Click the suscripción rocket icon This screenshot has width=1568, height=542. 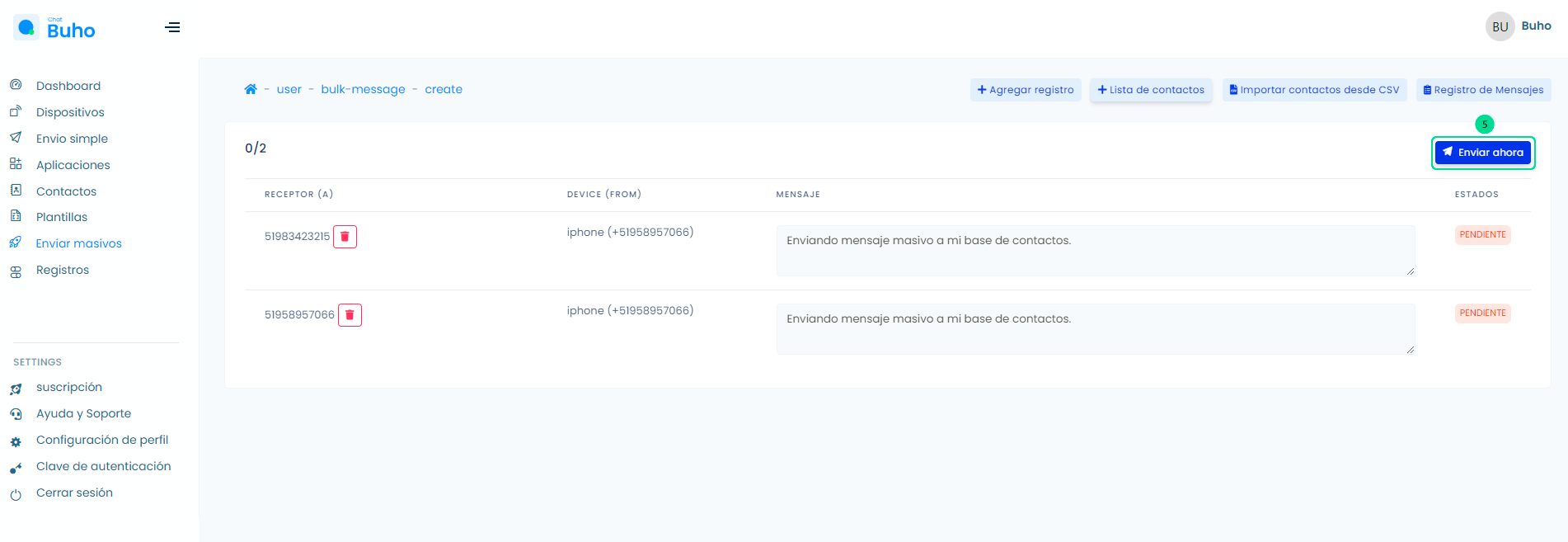click(x=16, y=389)
